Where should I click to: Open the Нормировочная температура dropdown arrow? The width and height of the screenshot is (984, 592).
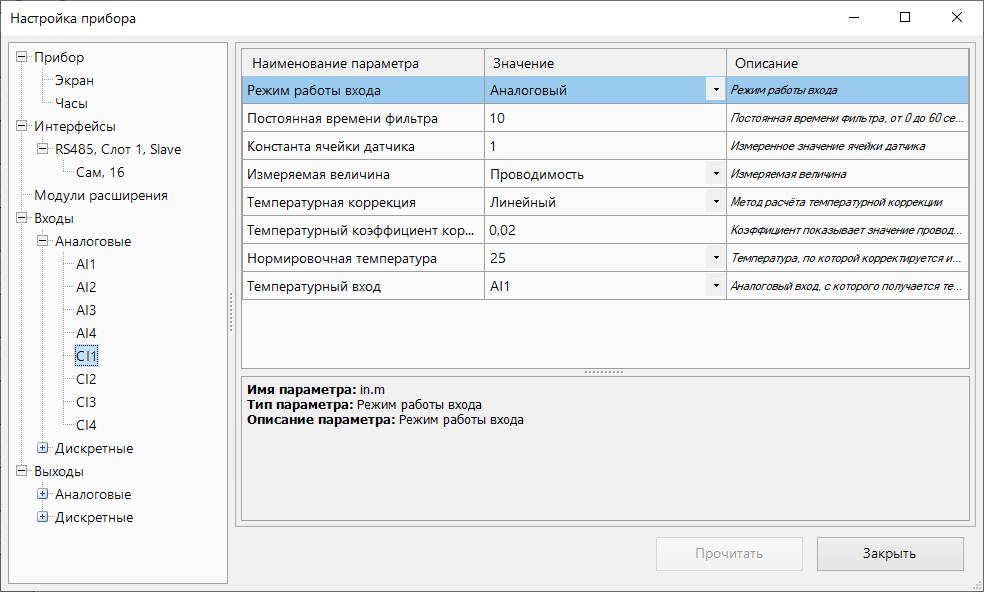[716, 258]
